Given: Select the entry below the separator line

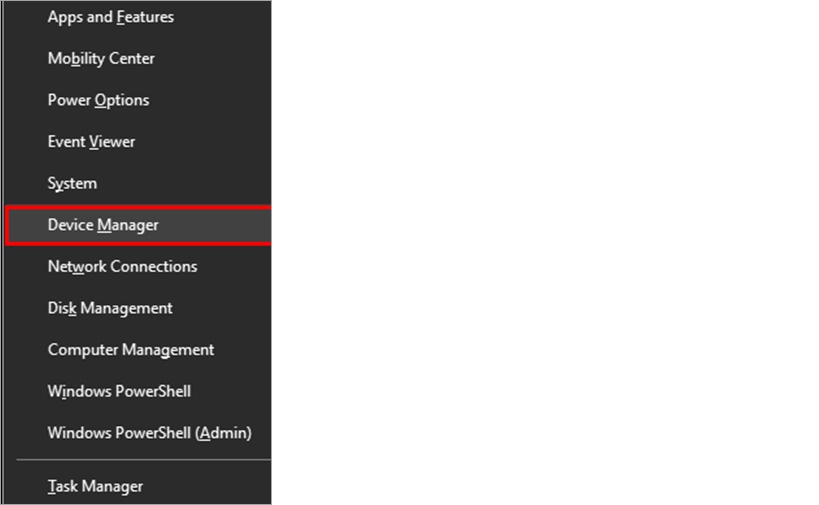Looking at the screenshot, I should click(x=138, y=486).
